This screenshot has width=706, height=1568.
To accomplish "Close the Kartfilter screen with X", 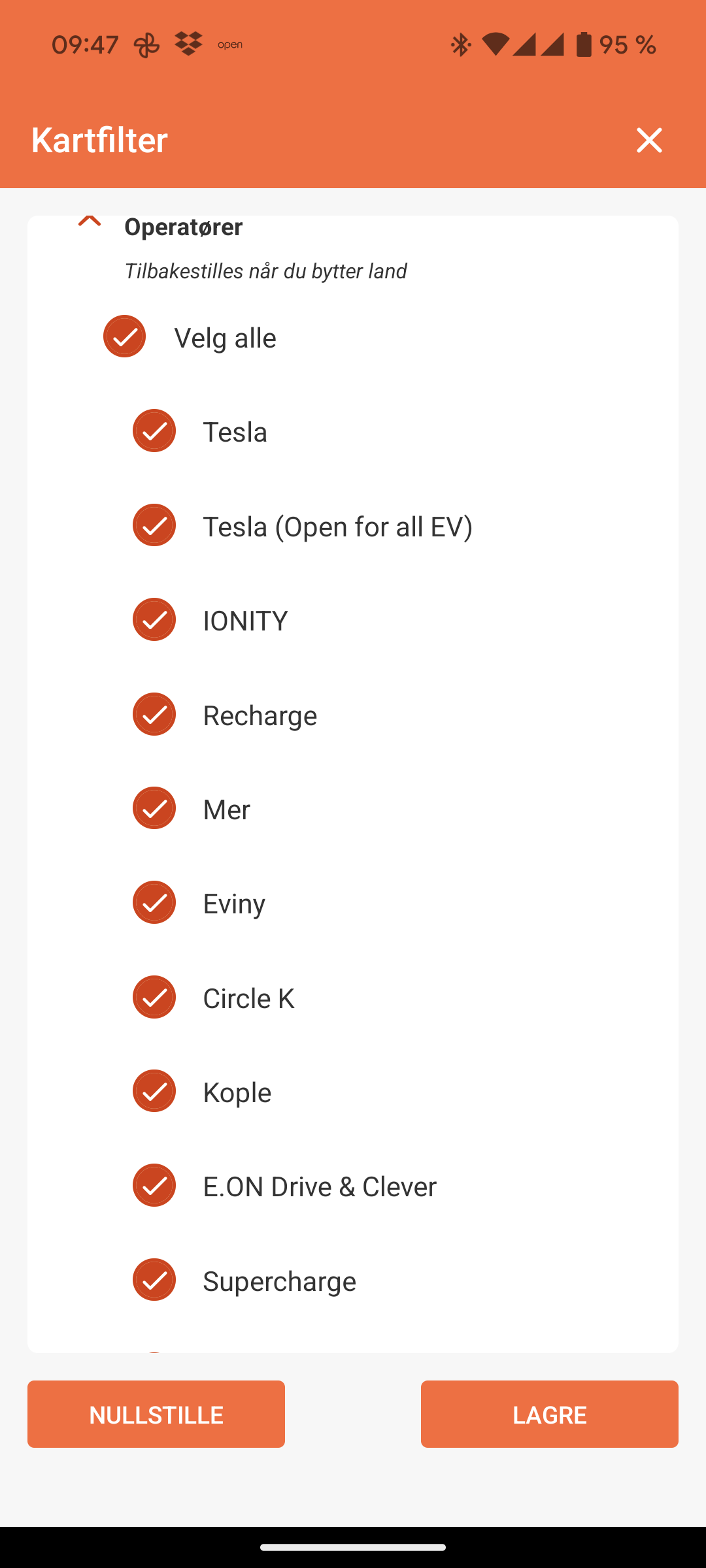I will coord(649,140).
